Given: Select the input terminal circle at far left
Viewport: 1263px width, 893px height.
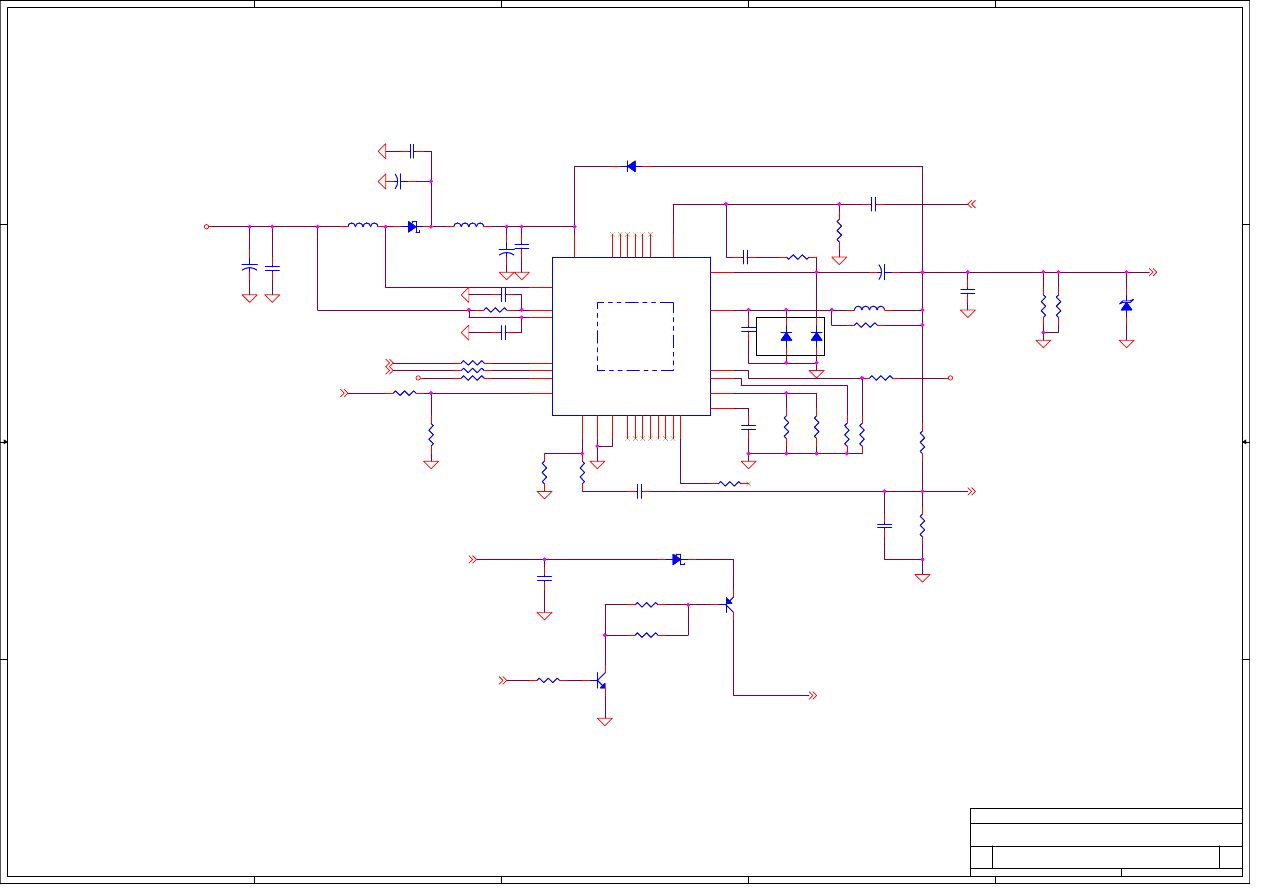Looking at the screenshot, I should point(207,226).
